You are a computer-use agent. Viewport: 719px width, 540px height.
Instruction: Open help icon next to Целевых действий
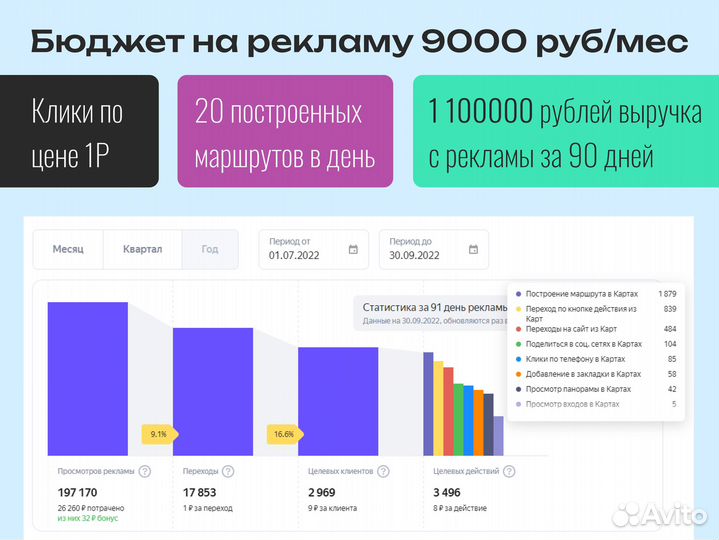click(509, 471)
